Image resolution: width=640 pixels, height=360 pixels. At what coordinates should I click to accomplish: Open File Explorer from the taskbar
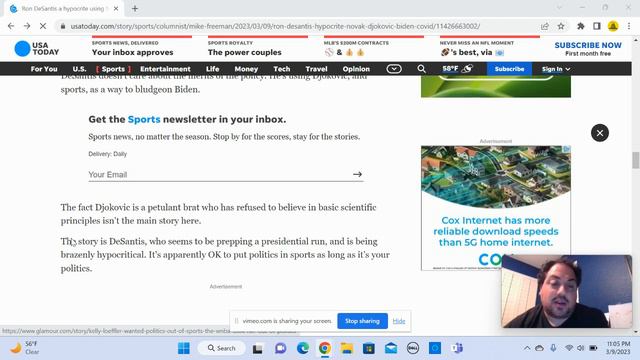tap(347, 348)
